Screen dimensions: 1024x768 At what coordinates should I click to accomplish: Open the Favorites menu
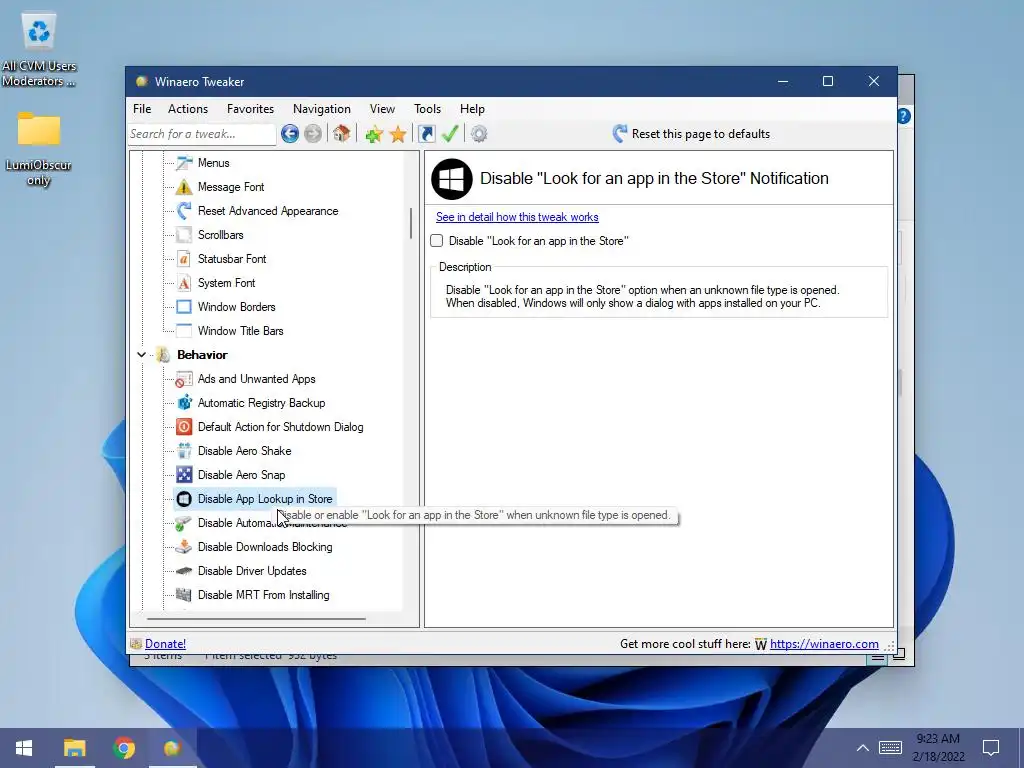(250, 109)
